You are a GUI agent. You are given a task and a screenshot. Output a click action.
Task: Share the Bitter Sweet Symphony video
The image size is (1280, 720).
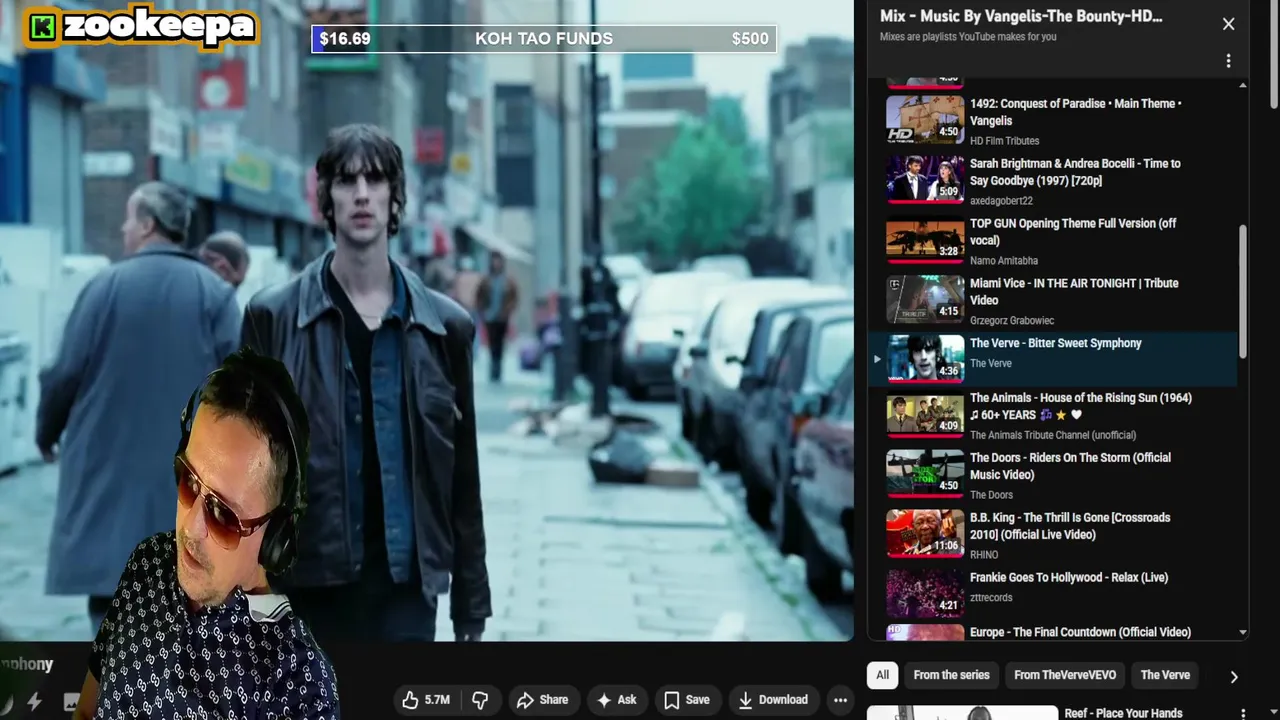point(542,700)
